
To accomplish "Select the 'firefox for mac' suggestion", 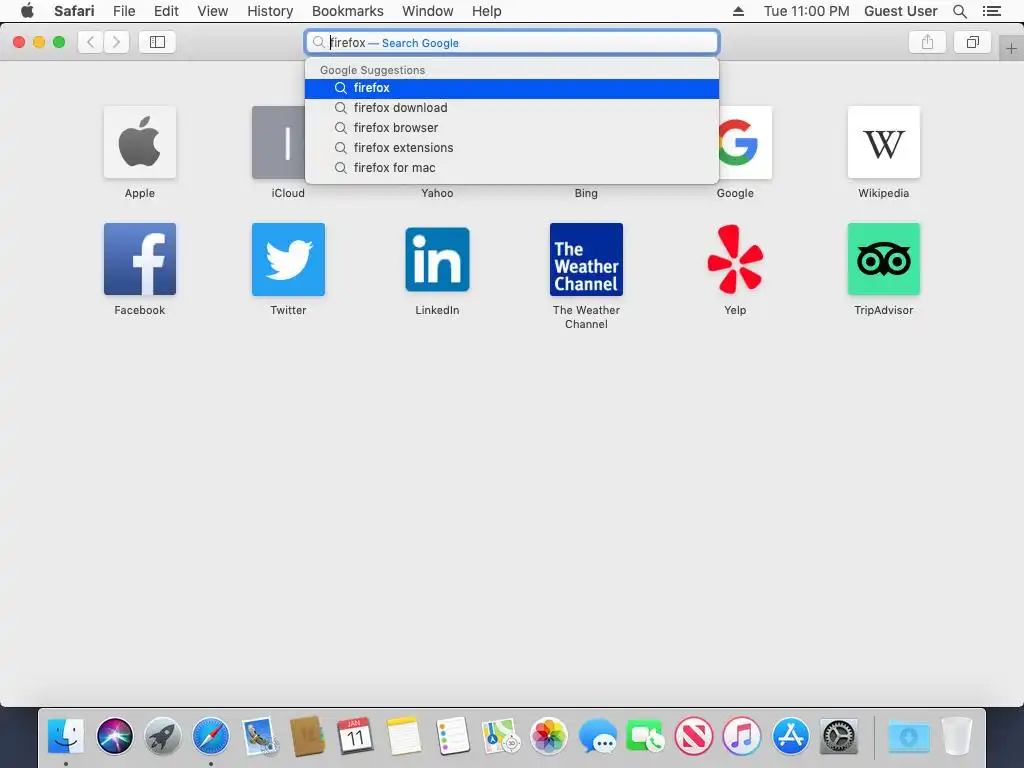I will coord(512,168).
